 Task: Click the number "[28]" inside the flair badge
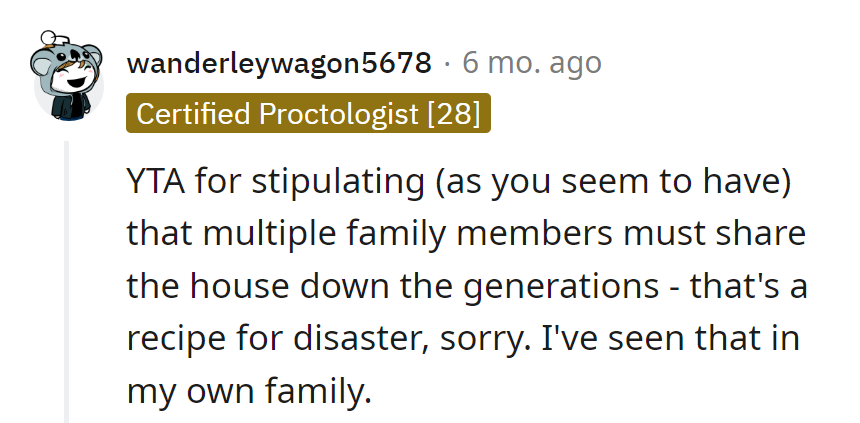coord(454,115)
